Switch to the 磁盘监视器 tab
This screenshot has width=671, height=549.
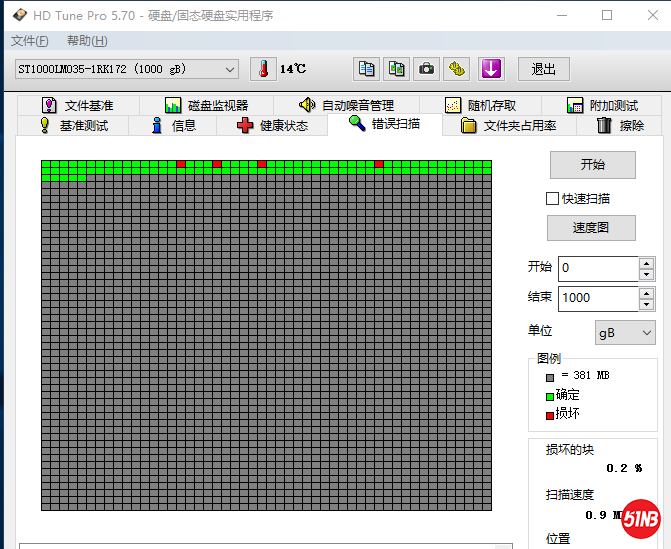207,105
